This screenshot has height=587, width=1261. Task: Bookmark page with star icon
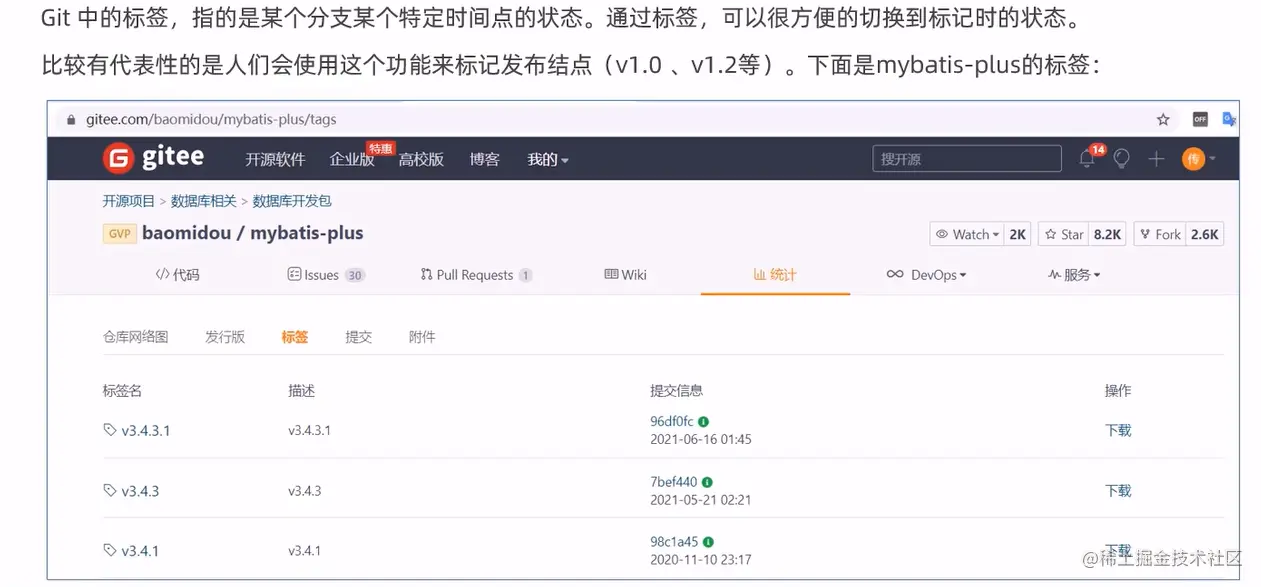[x=1163, y=119]
